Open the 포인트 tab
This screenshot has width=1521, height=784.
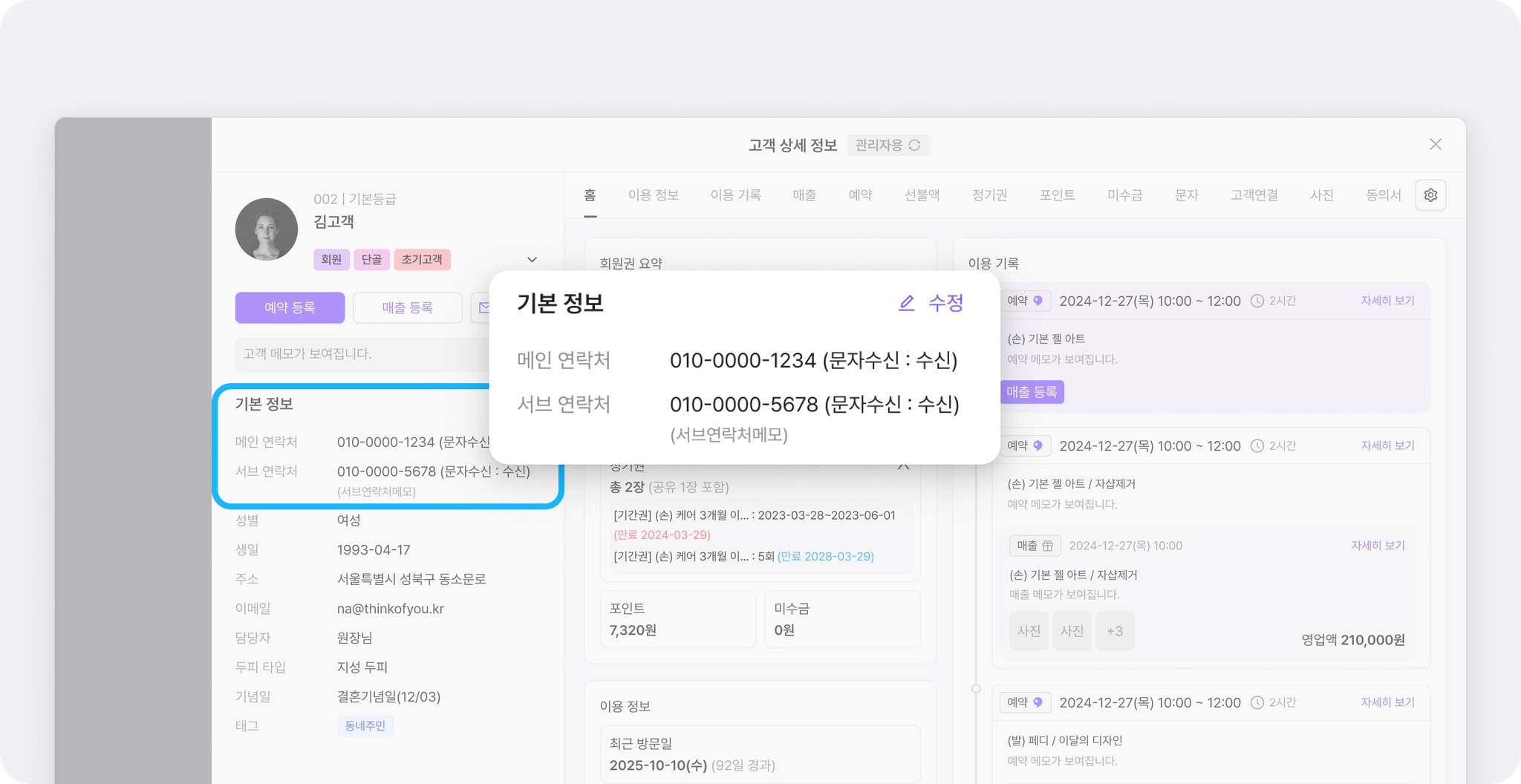pyautogui.click(x=1058, y=195)
